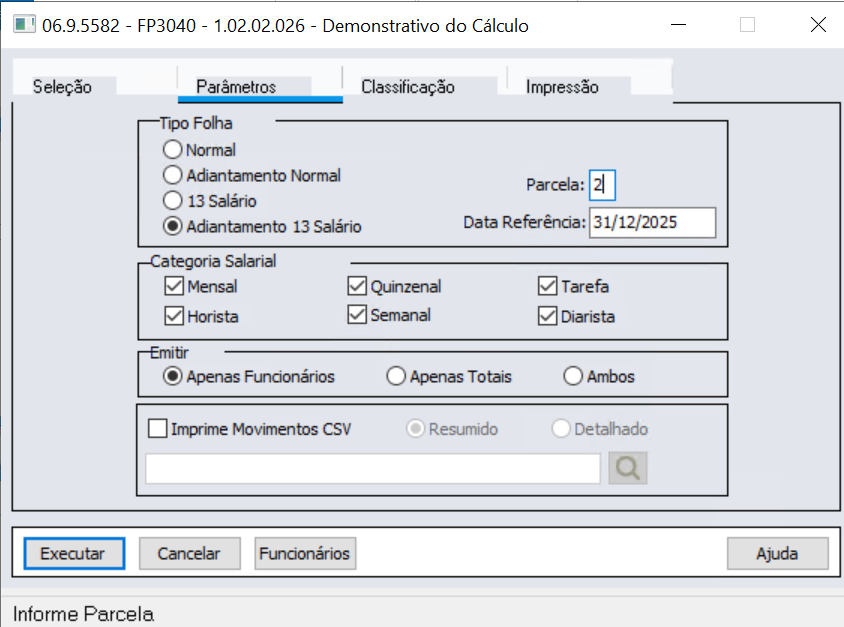Click the CSV file path text field
Image resolution: width=844 pixels, height=627 pixels.
(372, 468)
